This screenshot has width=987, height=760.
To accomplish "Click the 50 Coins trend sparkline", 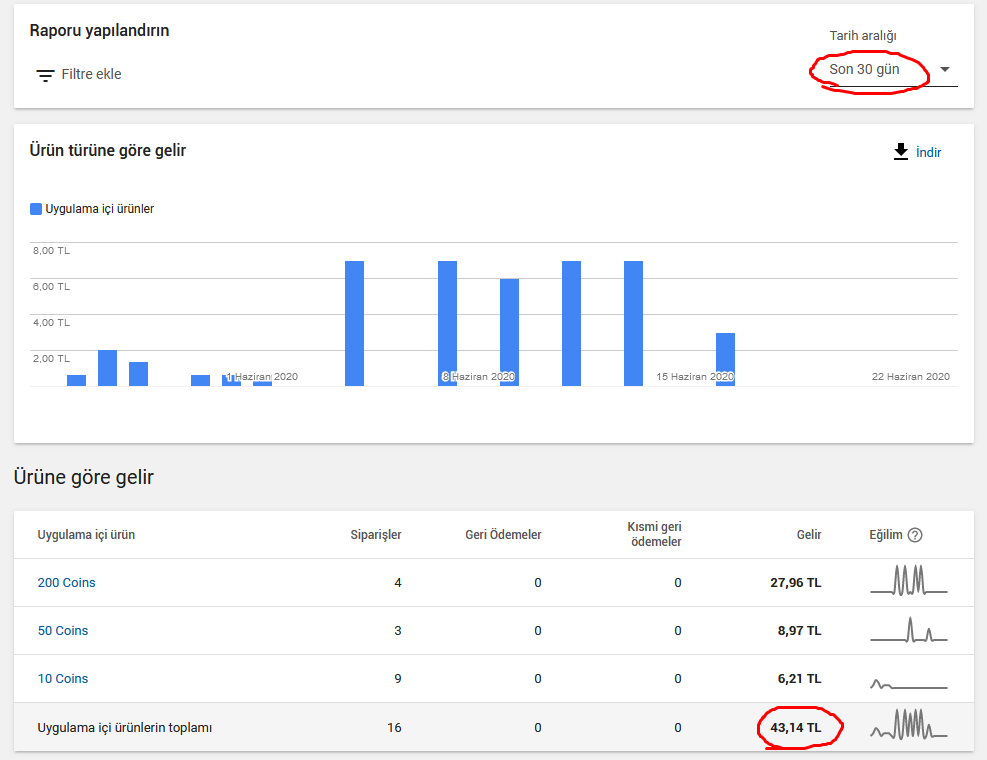I will pos(908,630).
